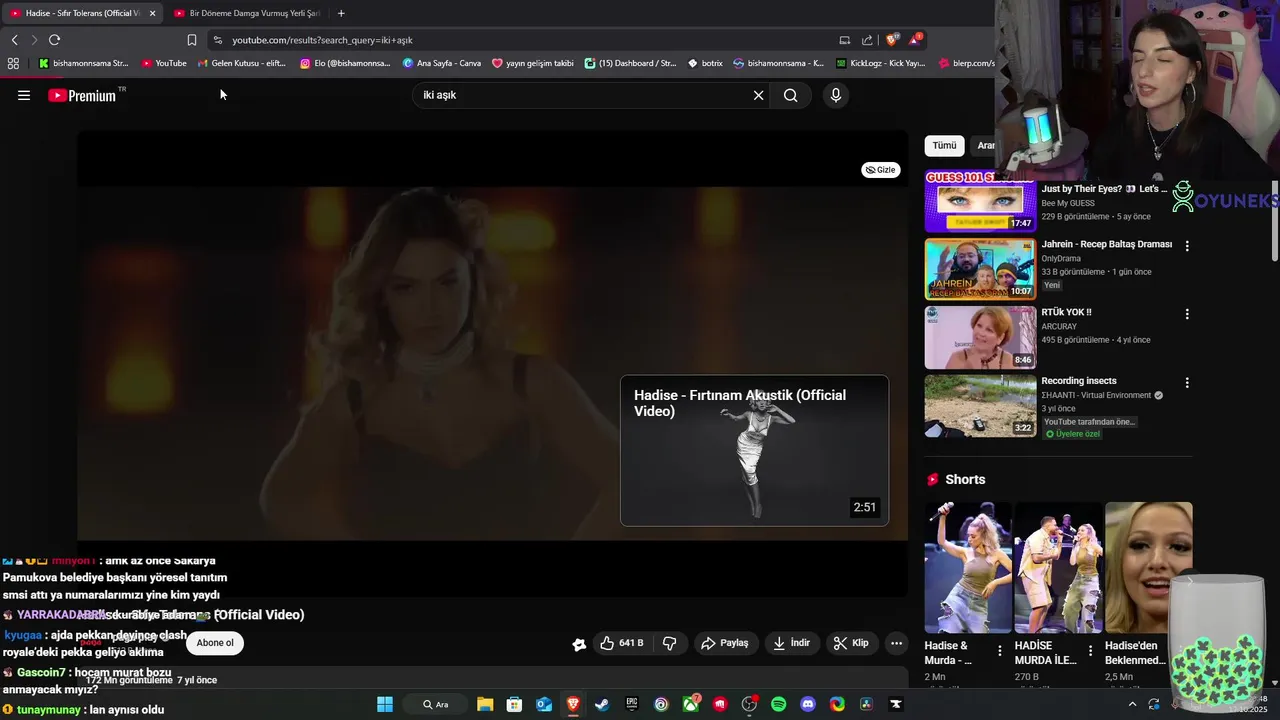
Task: Go back in browser history
Action: (x=14, y=40)
